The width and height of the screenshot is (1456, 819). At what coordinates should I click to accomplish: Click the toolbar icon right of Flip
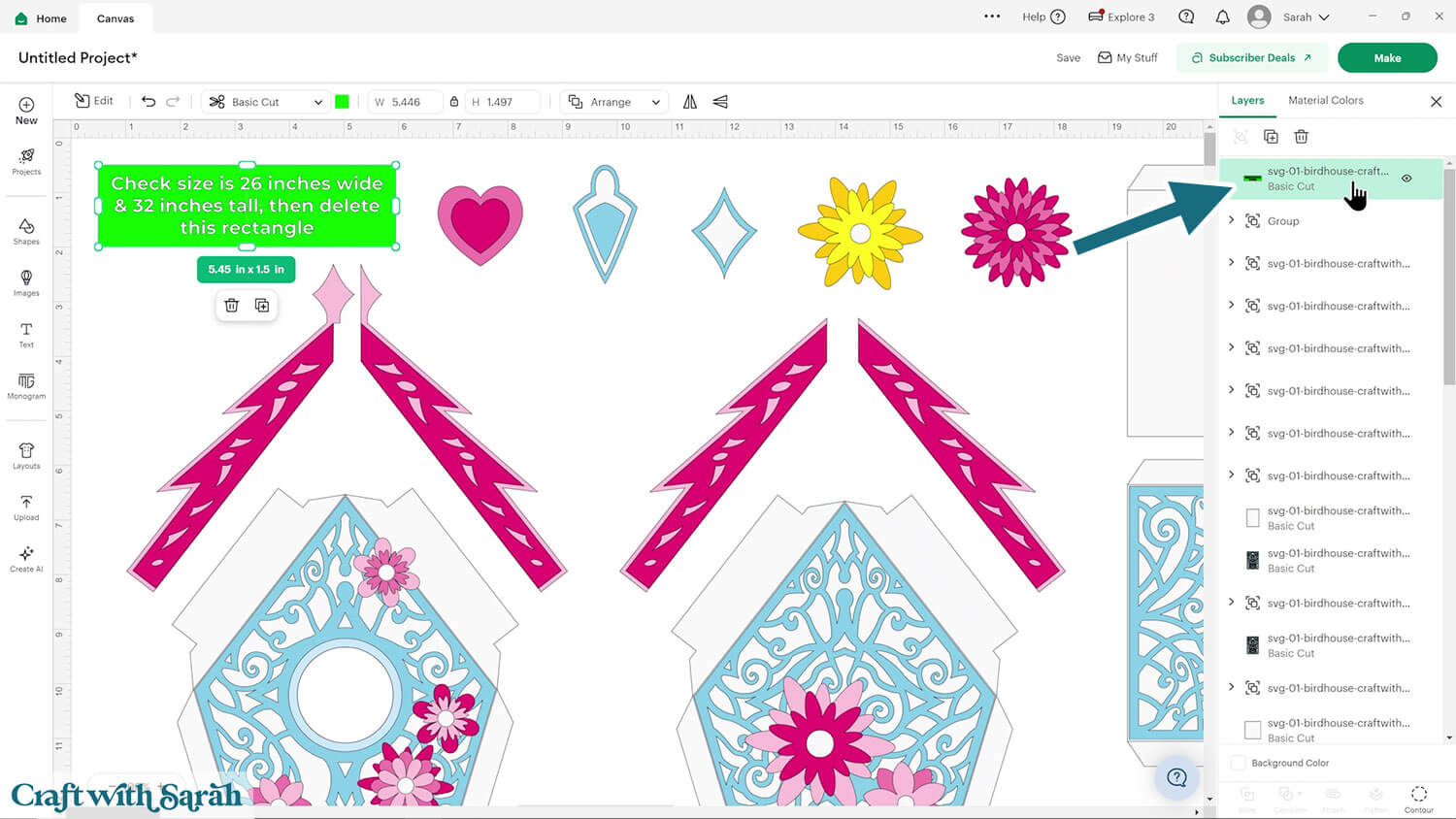point(720,101)
